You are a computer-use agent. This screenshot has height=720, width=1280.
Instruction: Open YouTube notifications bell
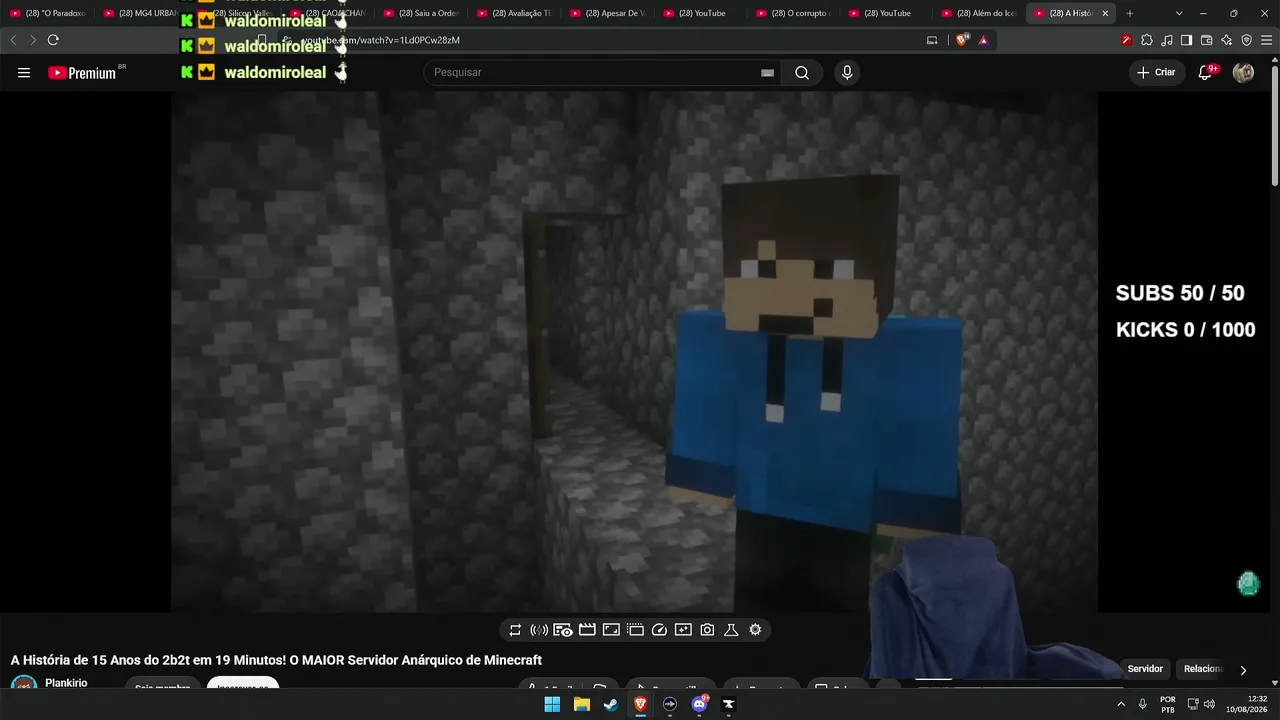tap(1205, 72)
